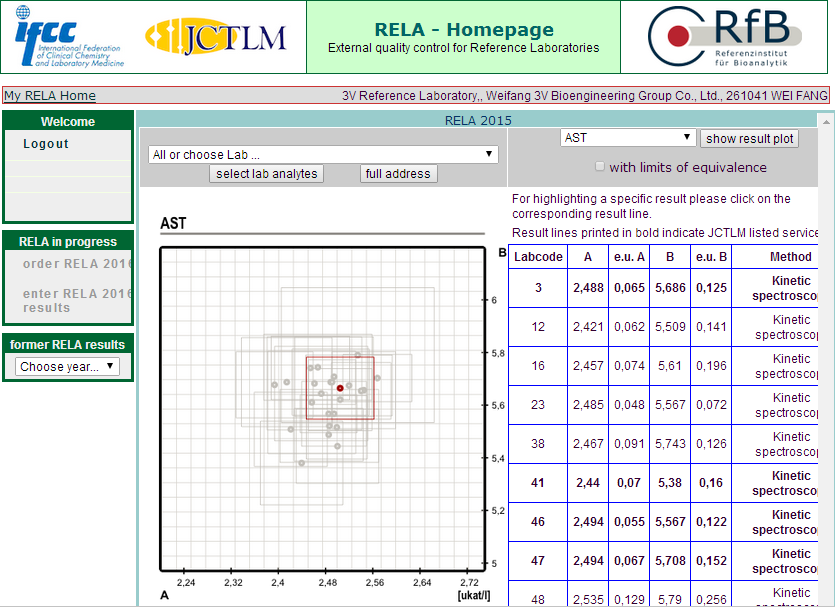This screenshot has height=607, width=835.
Task: Open the 'Choose year...' dropdown
Action: [68, 367]
